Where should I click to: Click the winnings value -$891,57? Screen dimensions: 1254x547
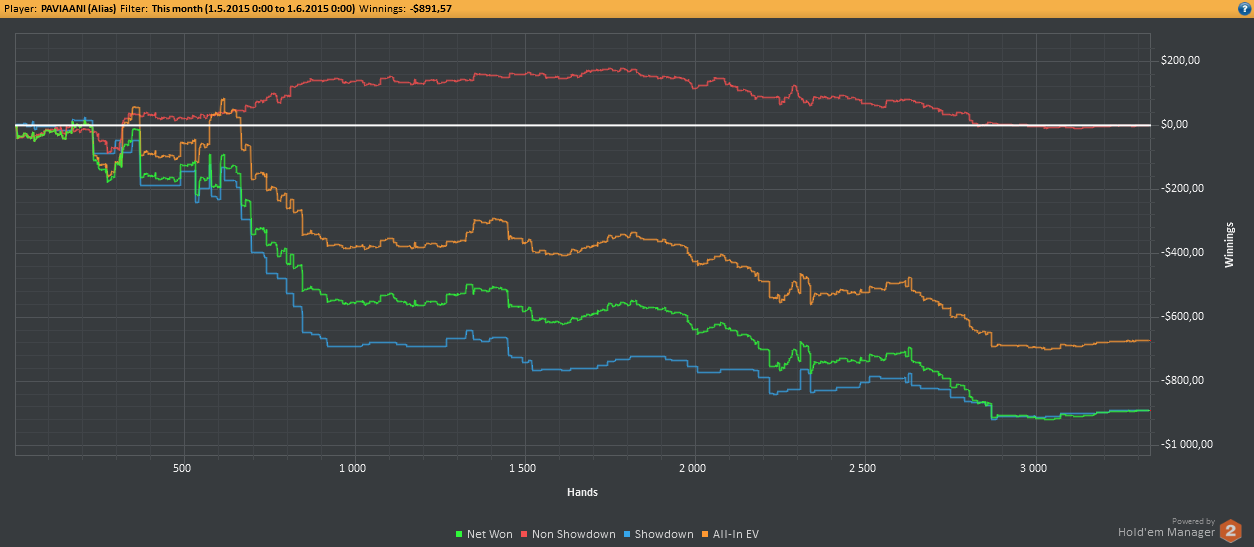click(x=430, y=7)
